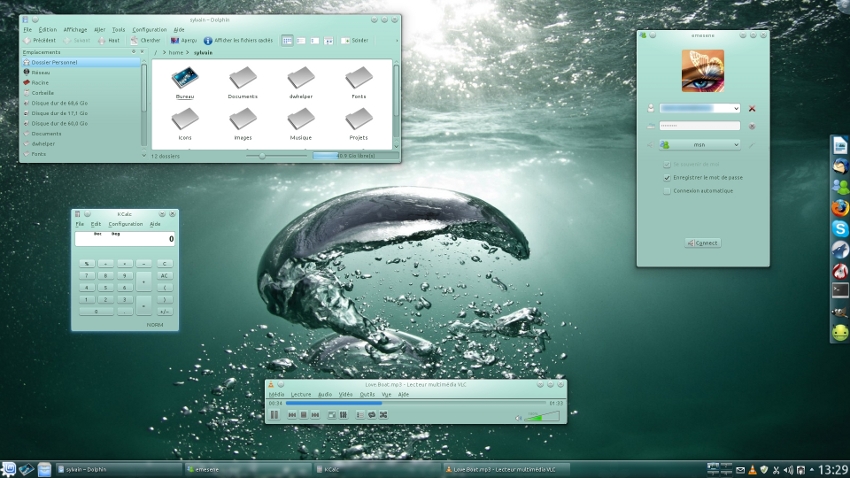The height and width of the screenshot is (478, 850).
Task: Click the Connect button in emesene
Action: pos(703,243)
